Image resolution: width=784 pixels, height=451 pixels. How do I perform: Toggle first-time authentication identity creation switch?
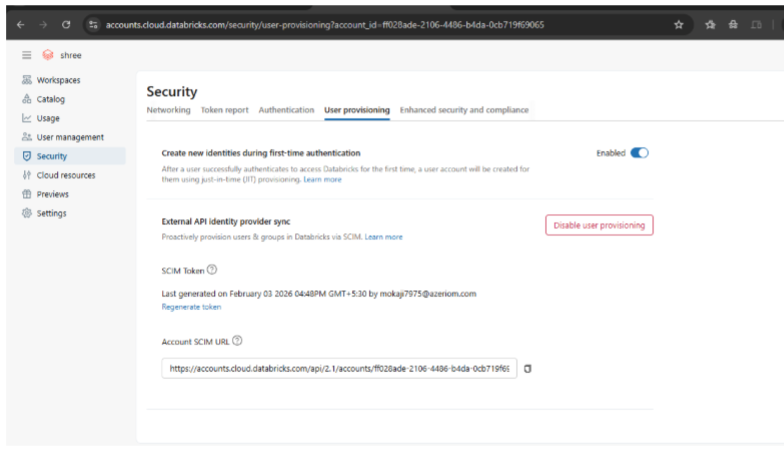(x=639, y=153)
